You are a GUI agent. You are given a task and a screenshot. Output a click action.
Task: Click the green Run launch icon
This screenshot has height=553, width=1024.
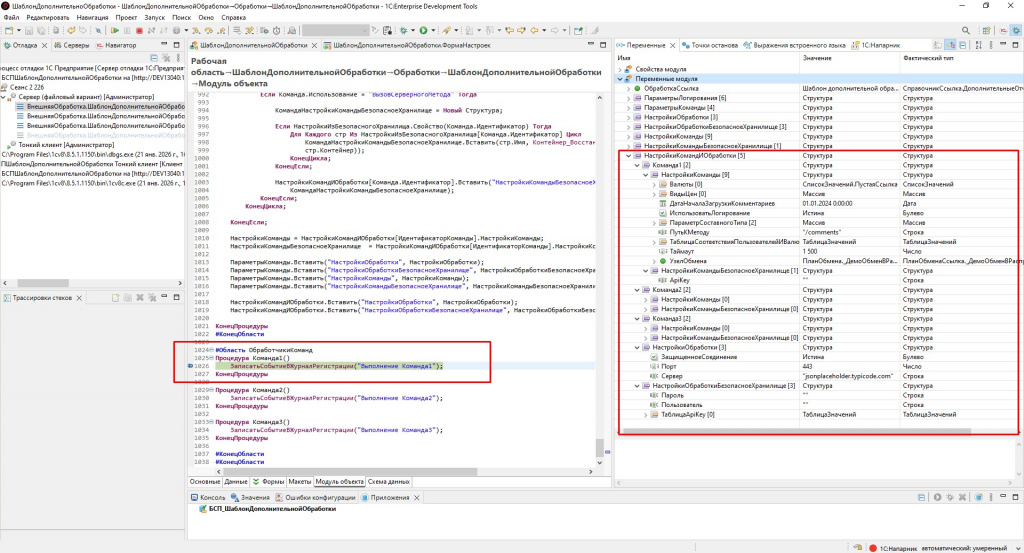click(424, 31)
